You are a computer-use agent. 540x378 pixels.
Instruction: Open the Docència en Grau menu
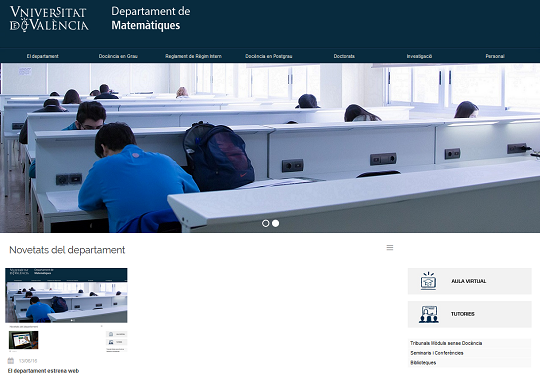coord(118,56)
